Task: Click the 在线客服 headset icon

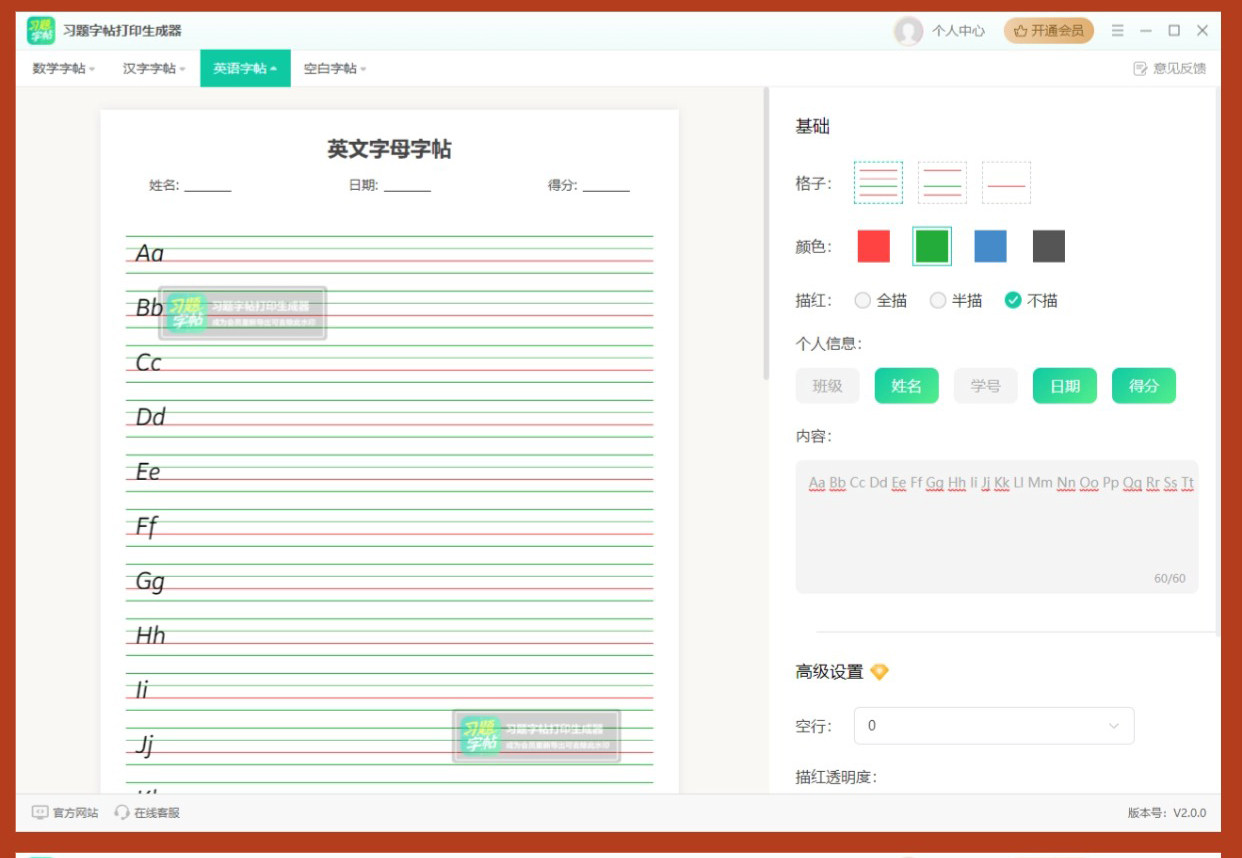Action: point(122,812)
